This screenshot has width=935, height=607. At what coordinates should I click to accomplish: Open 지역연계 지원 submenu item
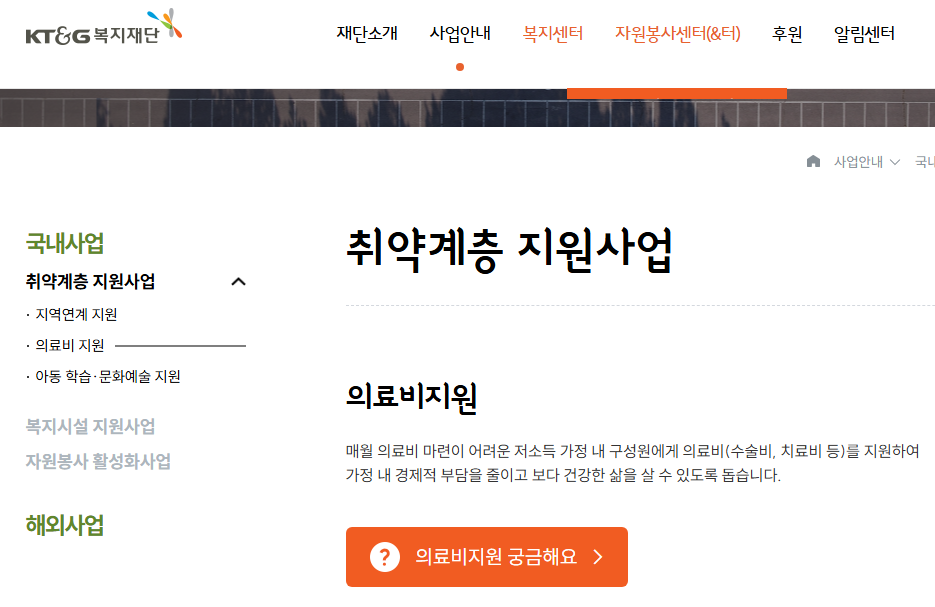click(76, 314)
